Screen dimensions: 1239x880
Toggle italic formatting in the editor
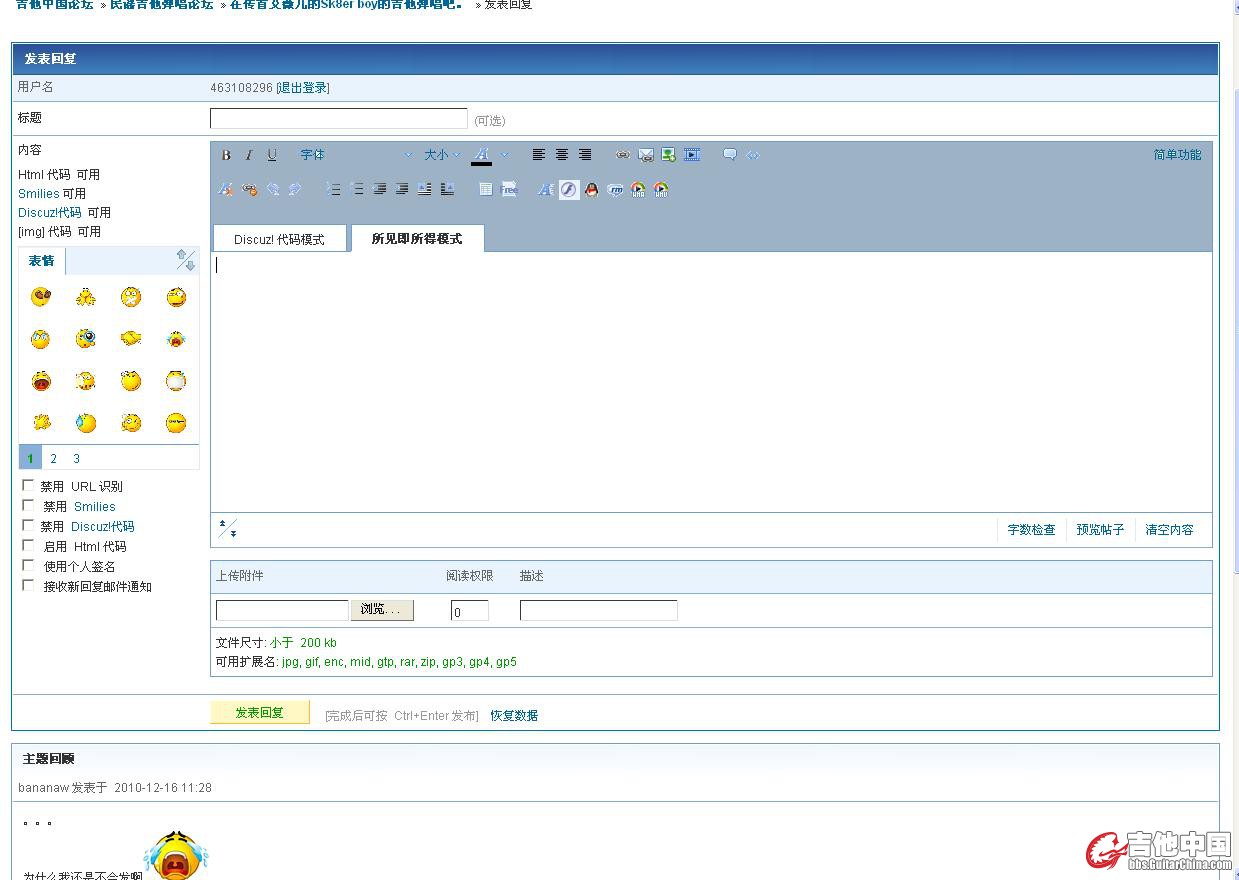point(249,155)
